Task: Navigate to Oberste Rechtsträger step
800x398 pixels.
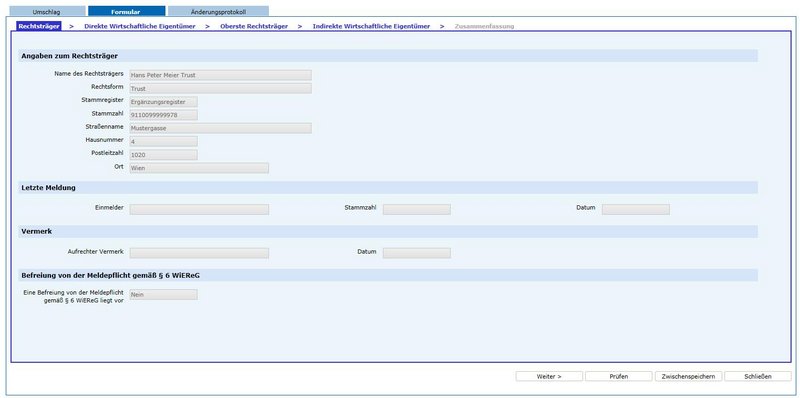Action: tap(254, 26)
